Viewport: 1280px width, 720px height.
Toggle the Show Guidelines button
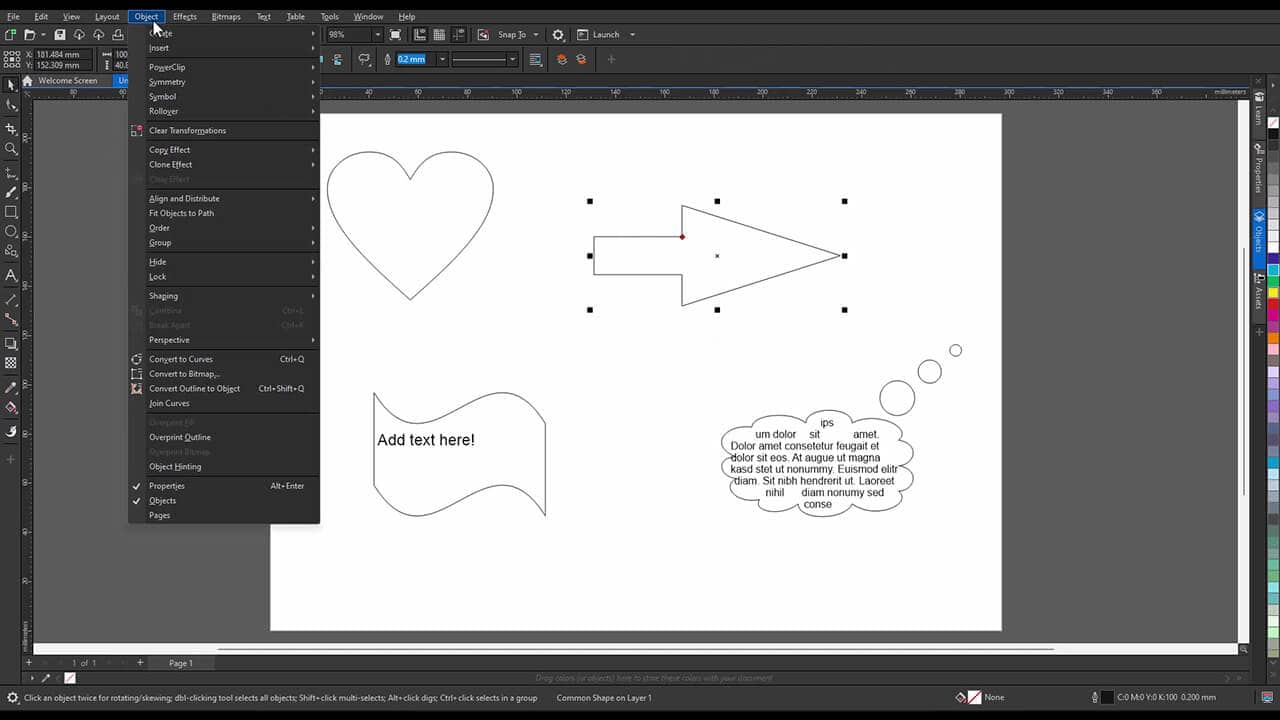coord(459,35)
